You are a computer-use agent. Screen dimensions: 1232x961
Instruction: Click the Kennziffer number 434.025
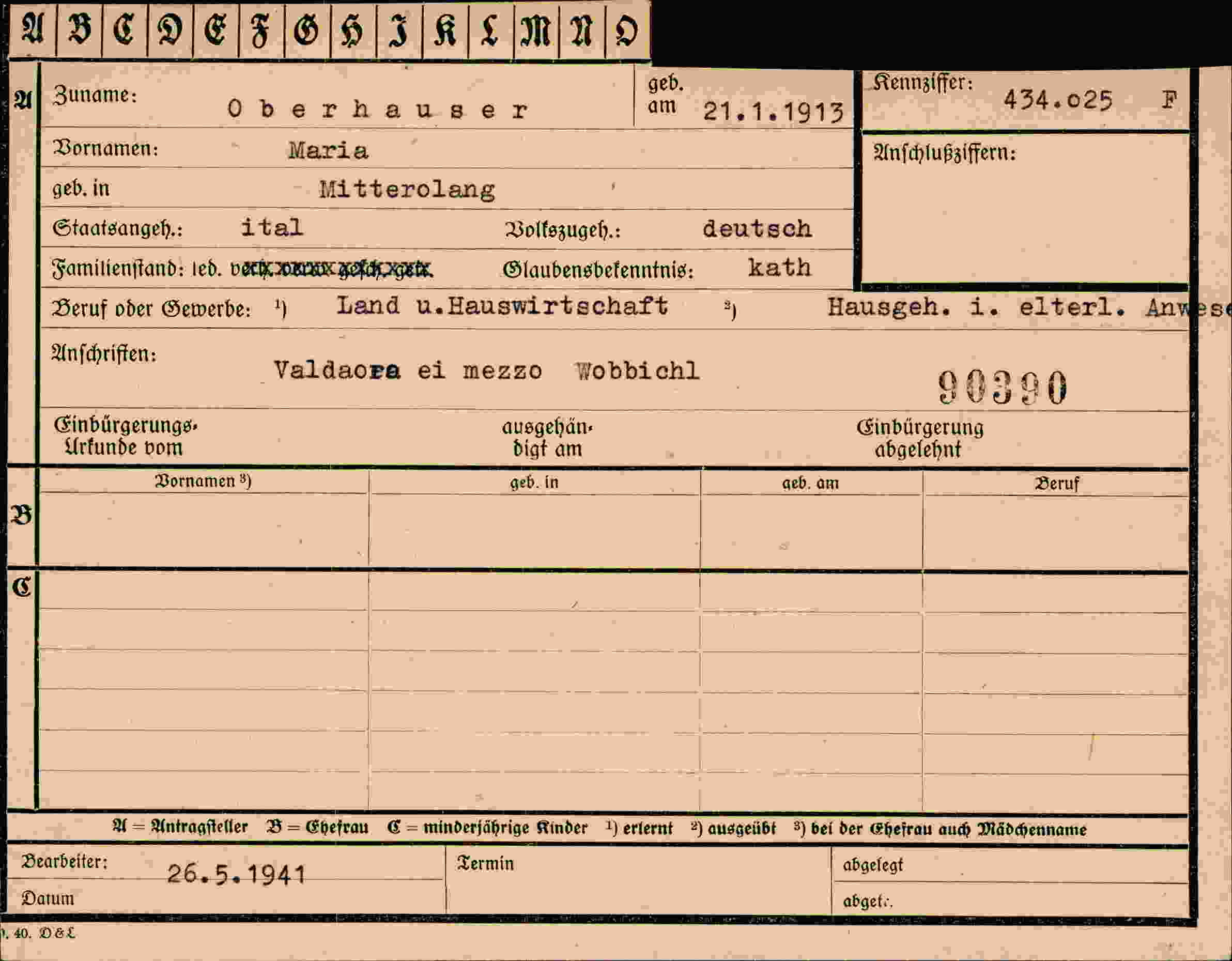click(x=1058, y=100)
